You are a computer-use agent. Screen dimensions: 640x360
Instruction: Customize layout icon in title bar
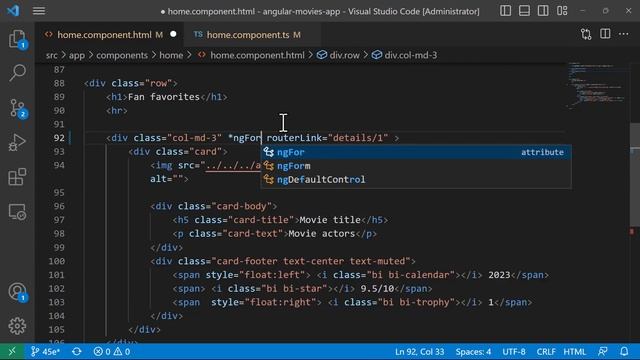click(x=562, y=11)
